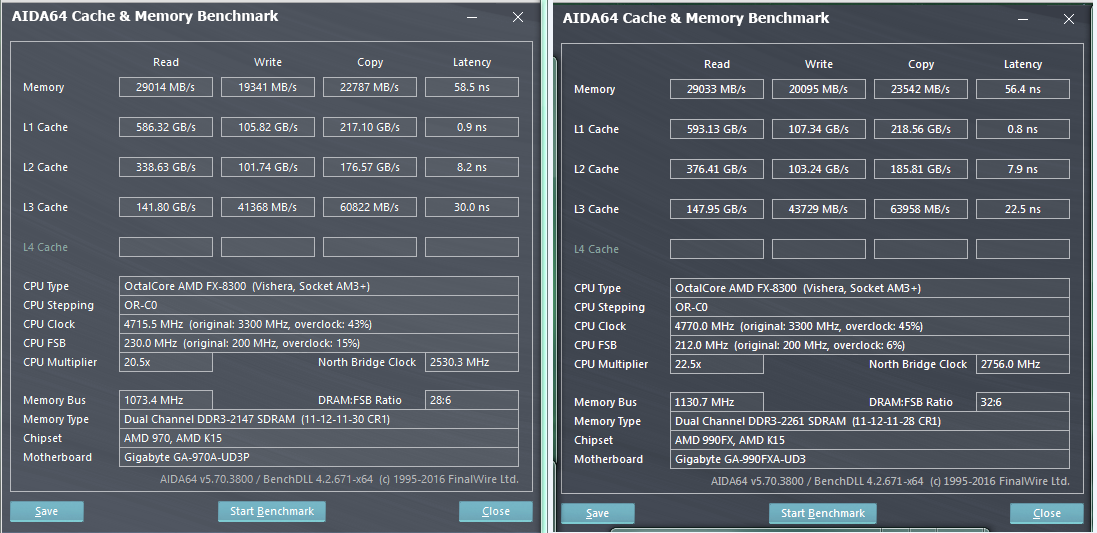Select Memory Latency value 58.5 ns
Screen dimensions: 1097x533
pos(472,87)
